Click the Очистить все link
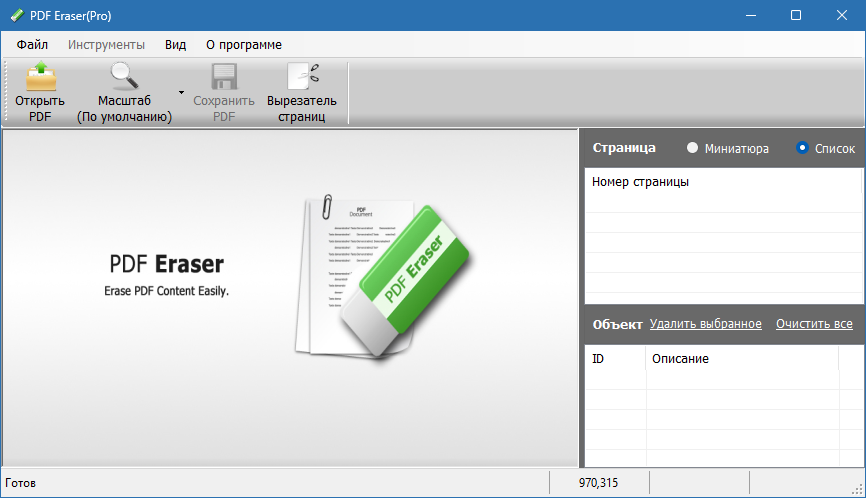The image size is (866, 498). click(x=814, y=324)
